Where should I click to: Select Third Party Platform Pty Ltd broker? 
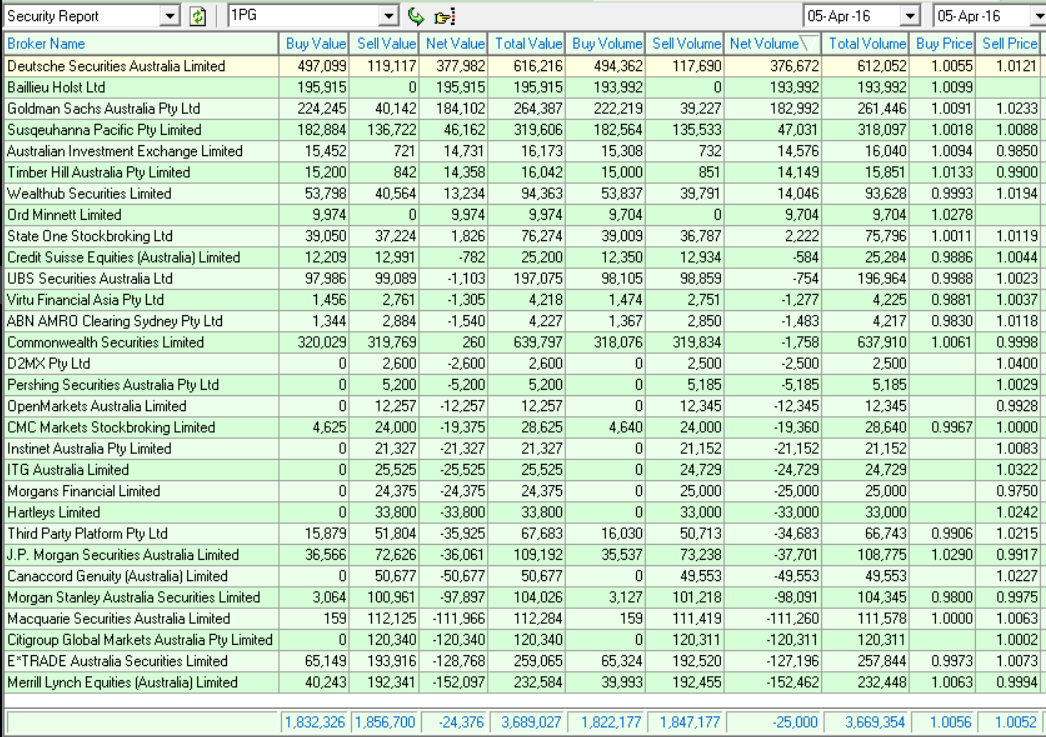[x=87, y=536]
